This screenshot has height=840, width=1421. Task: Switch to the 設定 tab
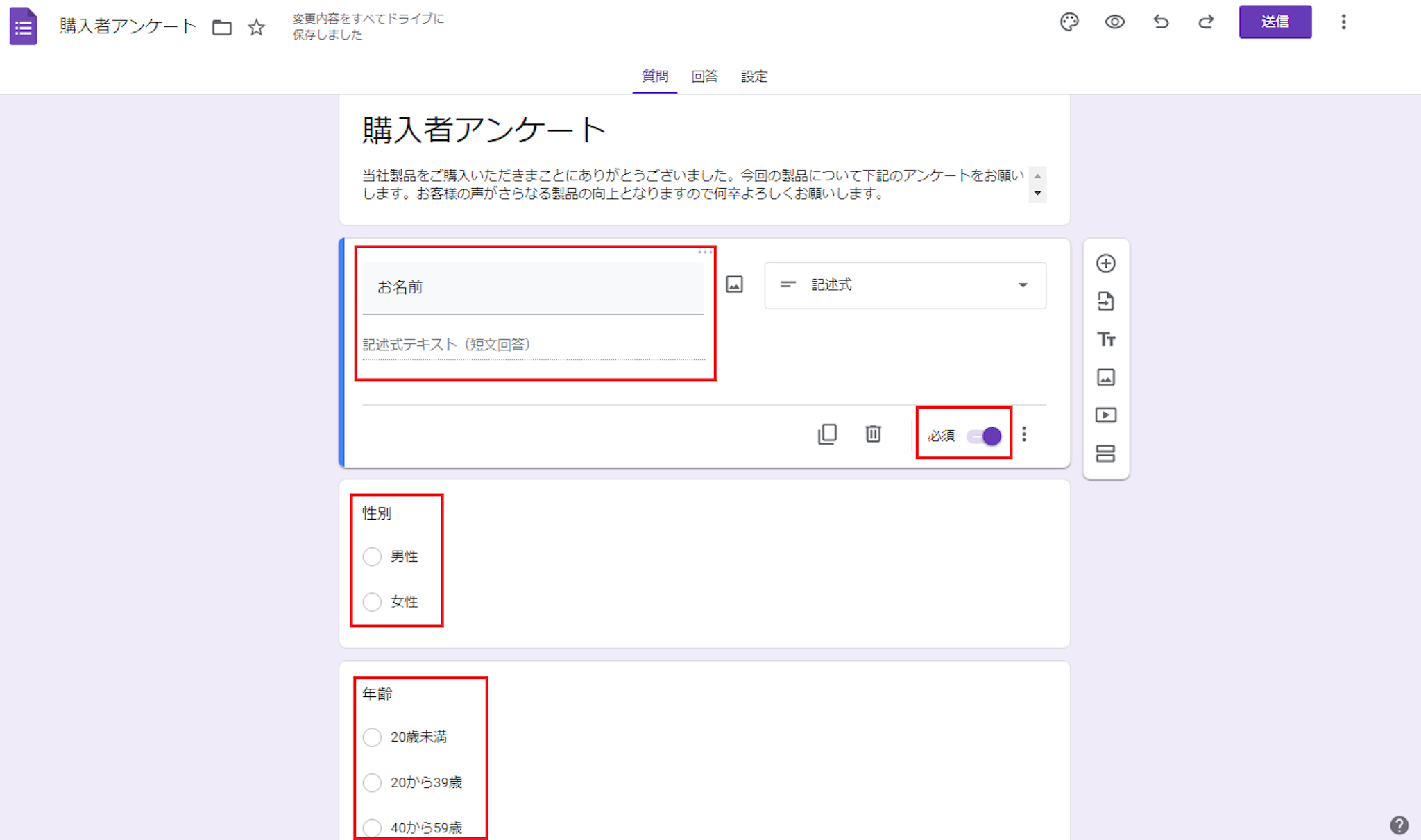click(x=754, y=76)
